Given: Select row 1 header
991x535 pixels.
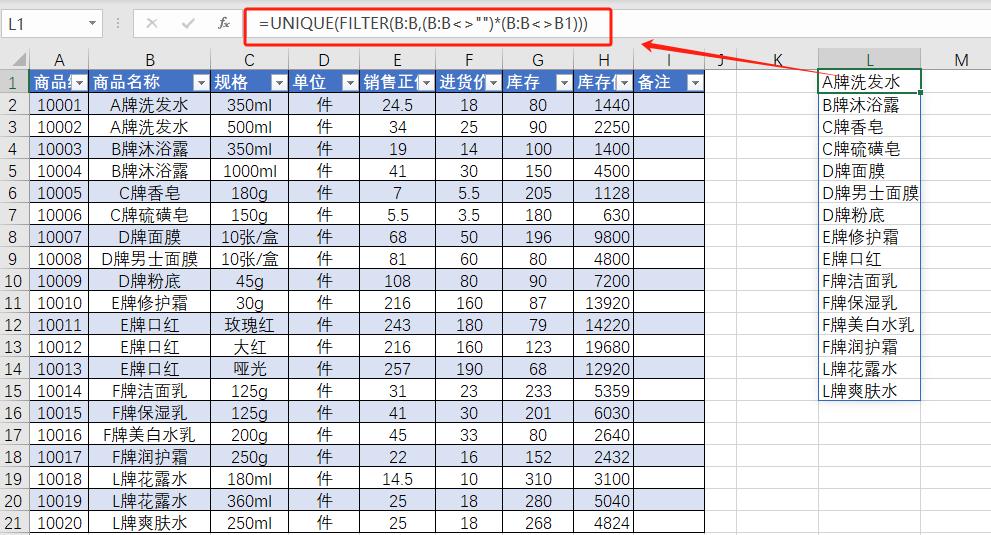Looking at the screenshot, I should [x=13, y=82].
